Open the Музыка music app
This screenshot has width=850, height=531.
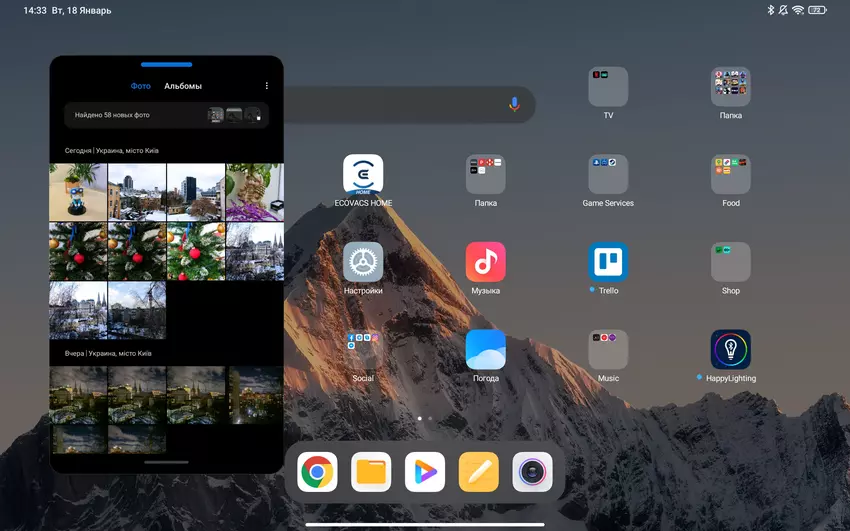(485, 262)
